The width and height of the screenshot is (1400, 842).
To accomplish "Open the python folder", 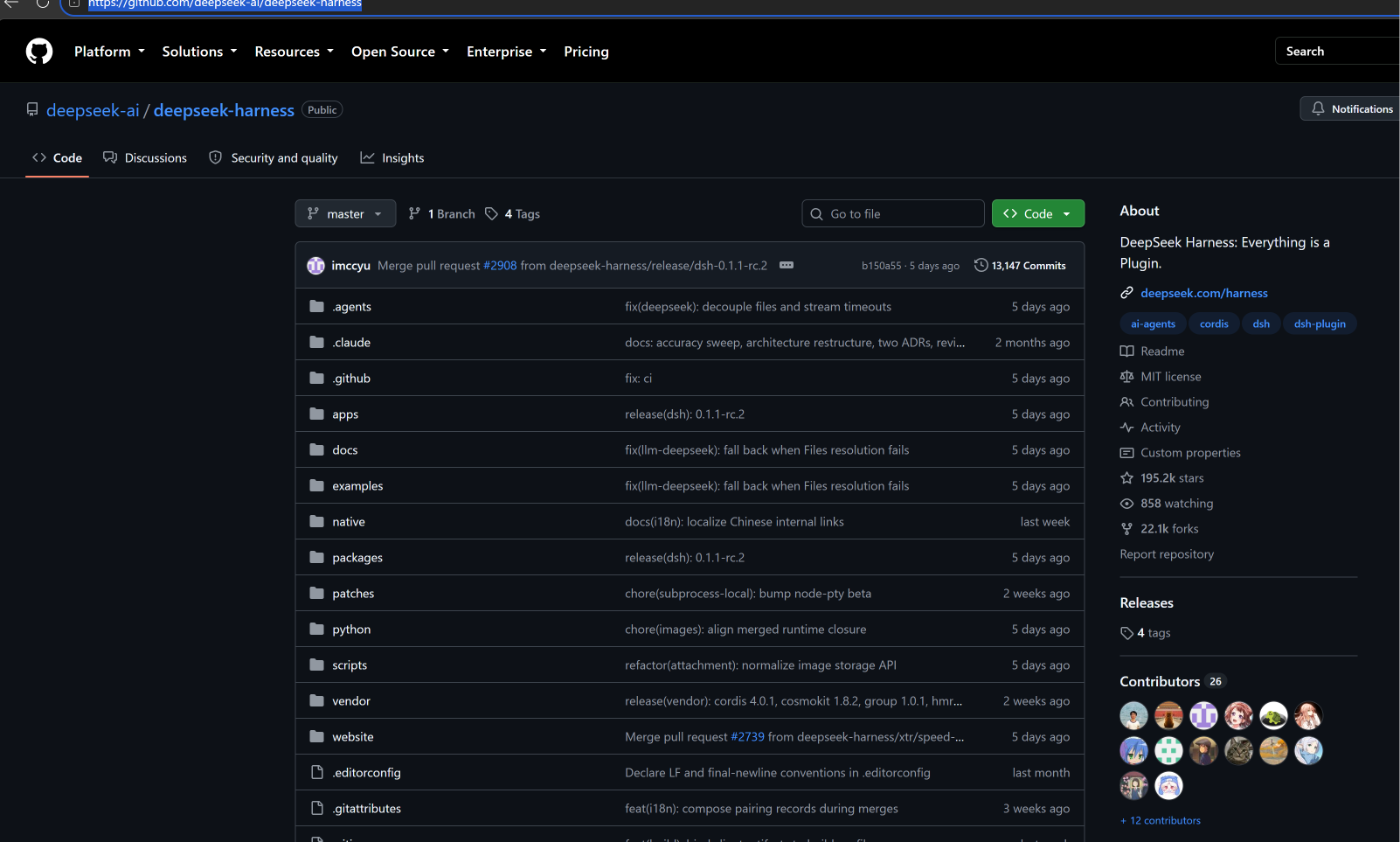I will click(x=351, y=630).
